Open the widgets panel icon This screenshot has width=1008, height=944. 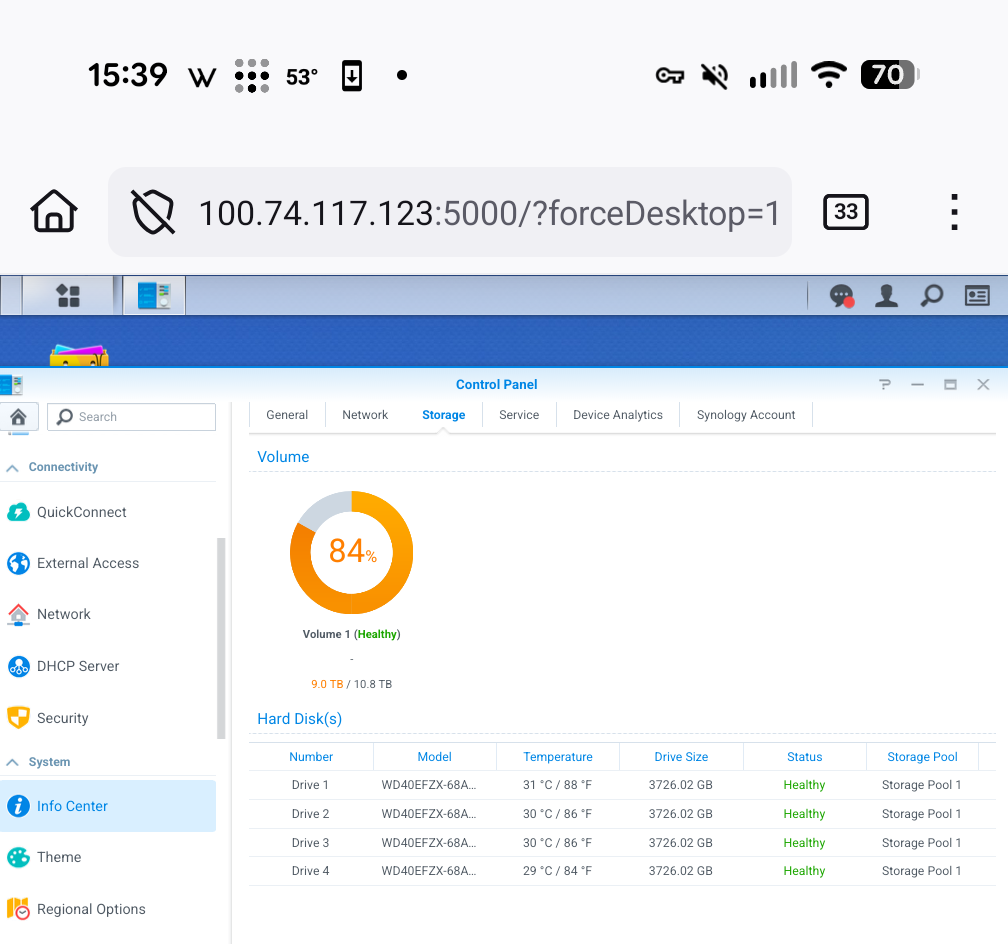pos(977,296)
